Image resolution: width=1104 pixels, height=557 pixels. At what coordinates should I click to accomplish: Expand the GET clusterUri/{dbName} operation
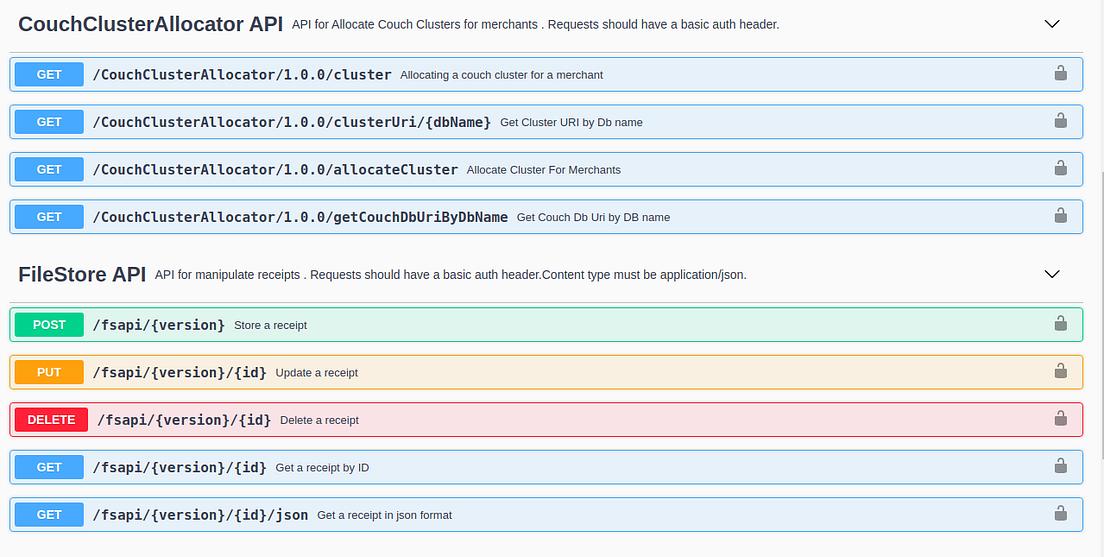coord(546,122)
